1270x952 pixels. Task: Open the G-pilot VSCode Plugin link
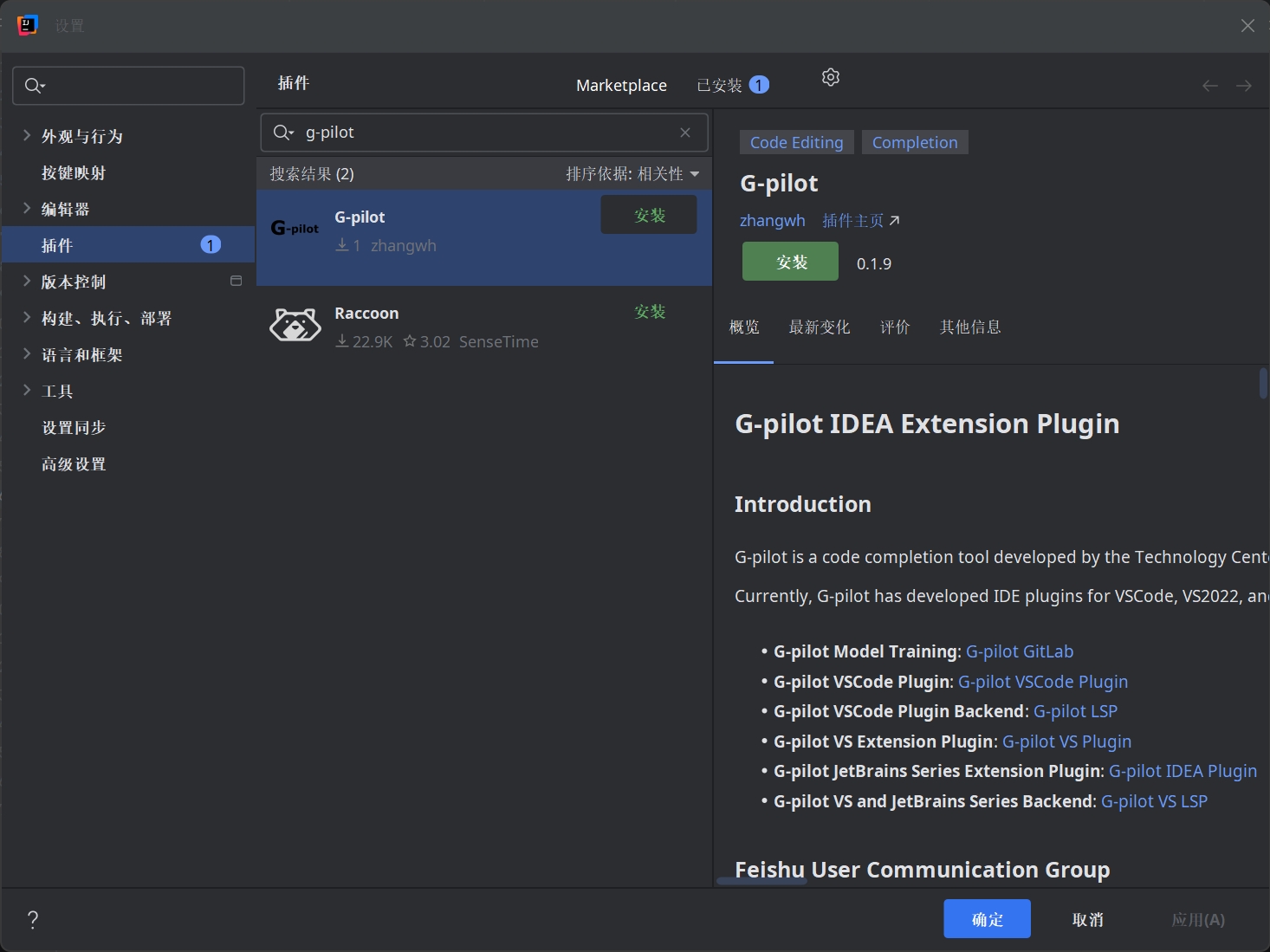tap(1043, 682)
